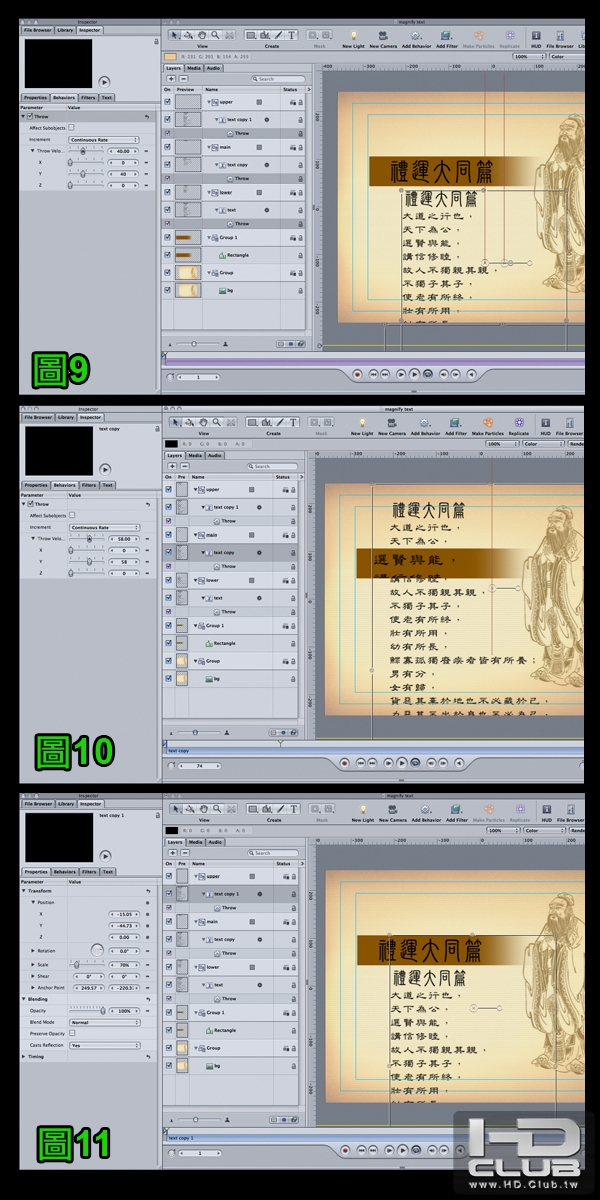
Task: Toggle upper layer checkbox in figure 9
Action: click(168, 102)
